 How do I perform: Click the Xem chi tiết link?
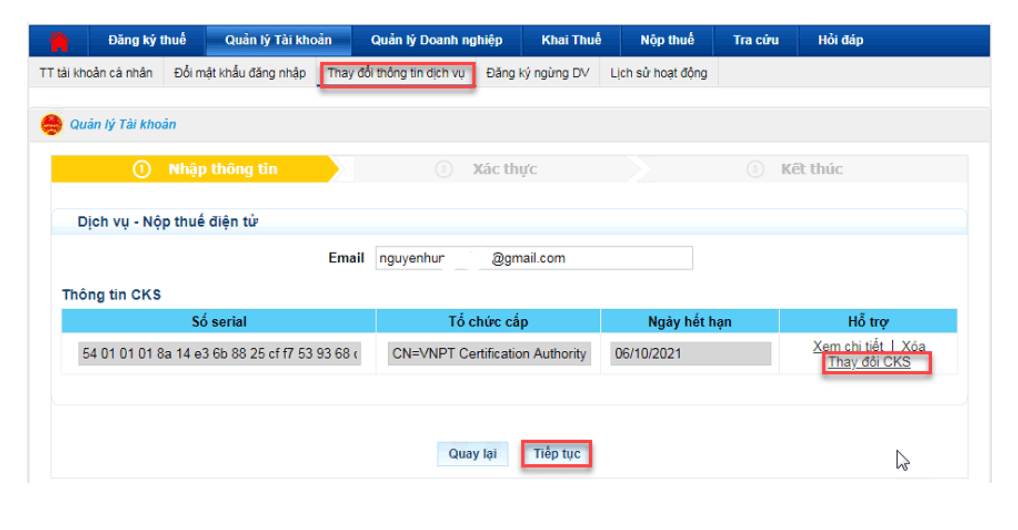(x=847, y=346)
